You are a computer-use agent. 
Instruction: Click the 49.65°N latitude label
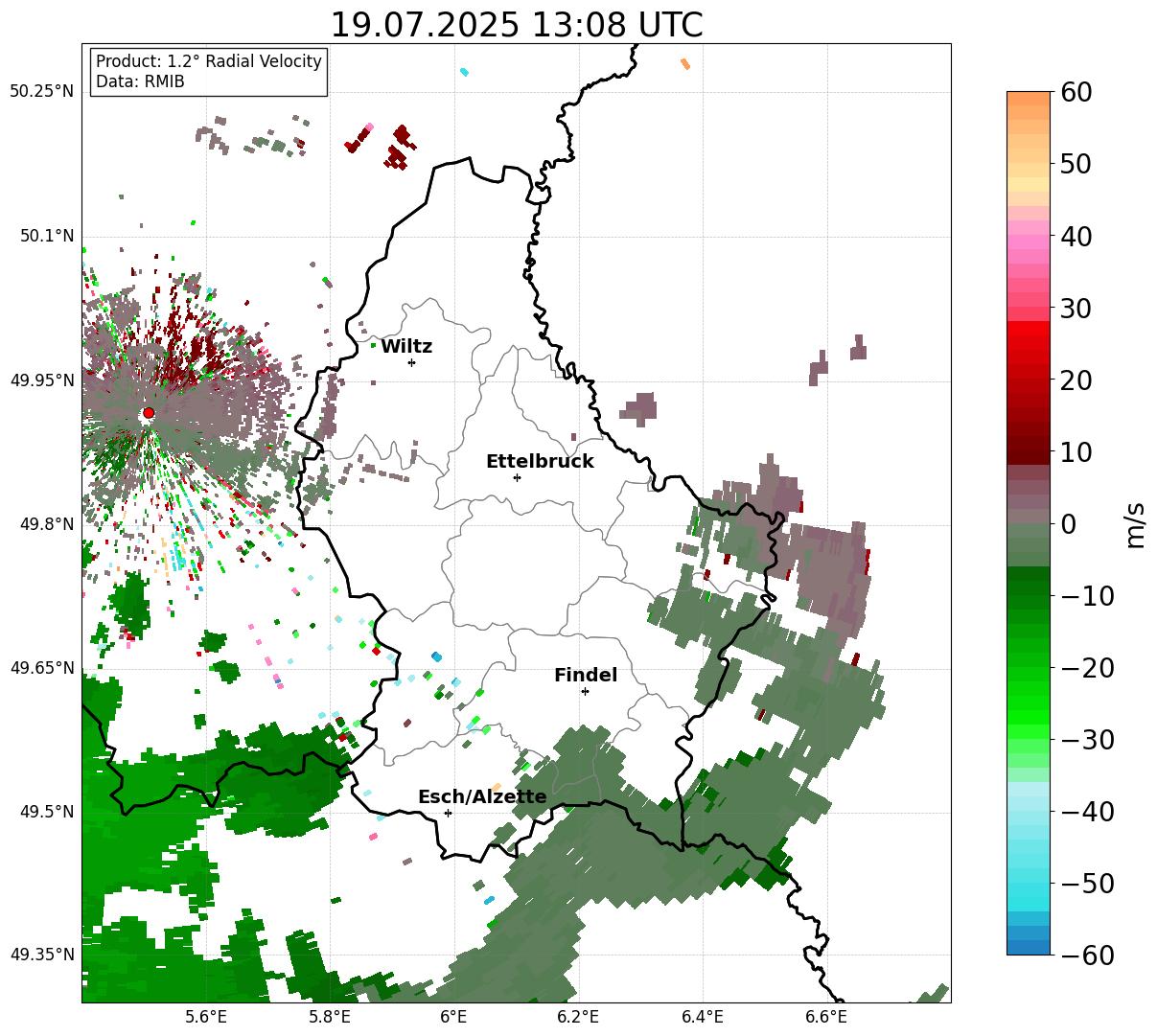(x=41, y=668)
